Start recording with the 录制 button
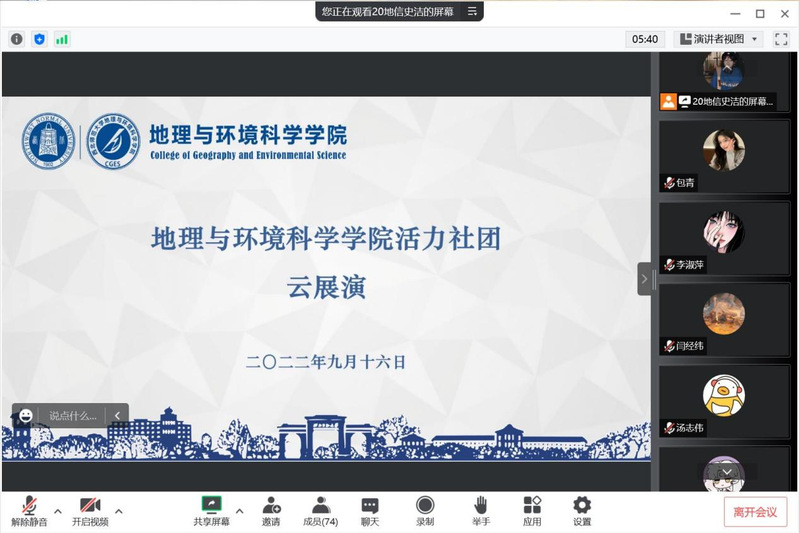Image resolution: width=799 pixels, height=533 pixels. pyautogui.click(x=425, y=511)
